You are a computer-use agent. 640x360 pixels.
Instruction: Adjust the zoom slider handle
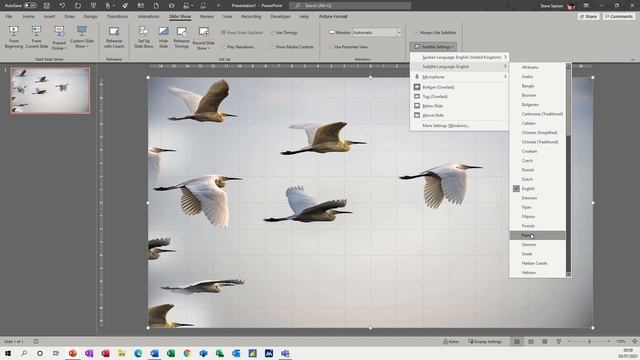tap(589, 341)
